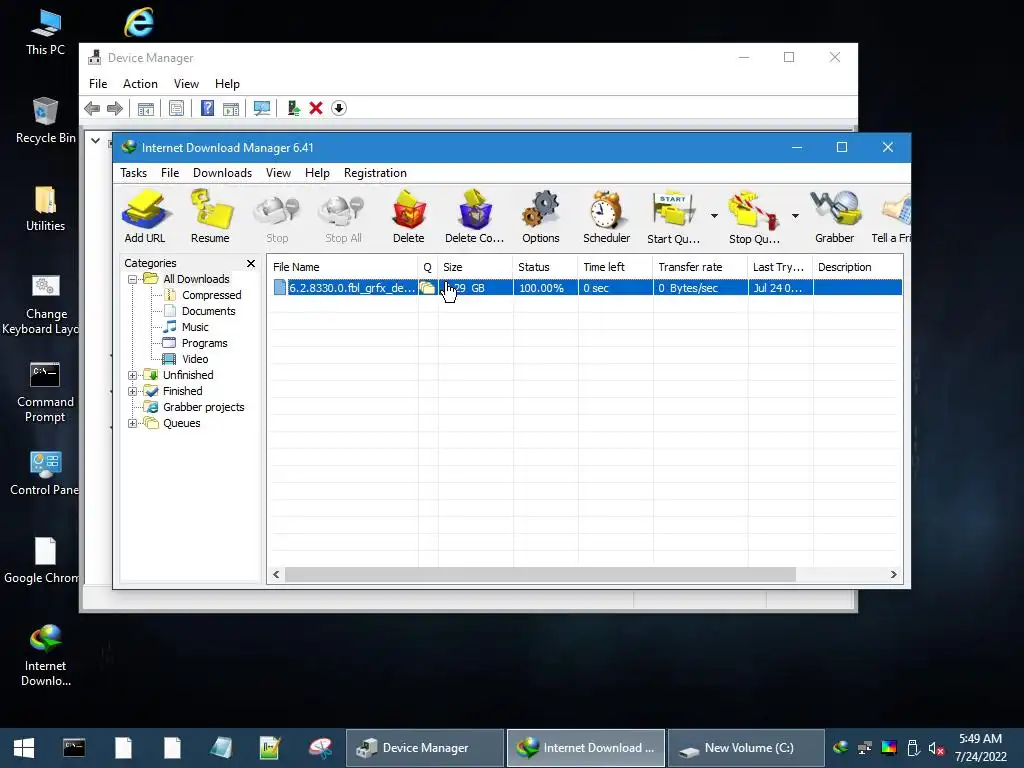
Task: Open the Scheduler alarm clock icon
Action: [607, 217]
